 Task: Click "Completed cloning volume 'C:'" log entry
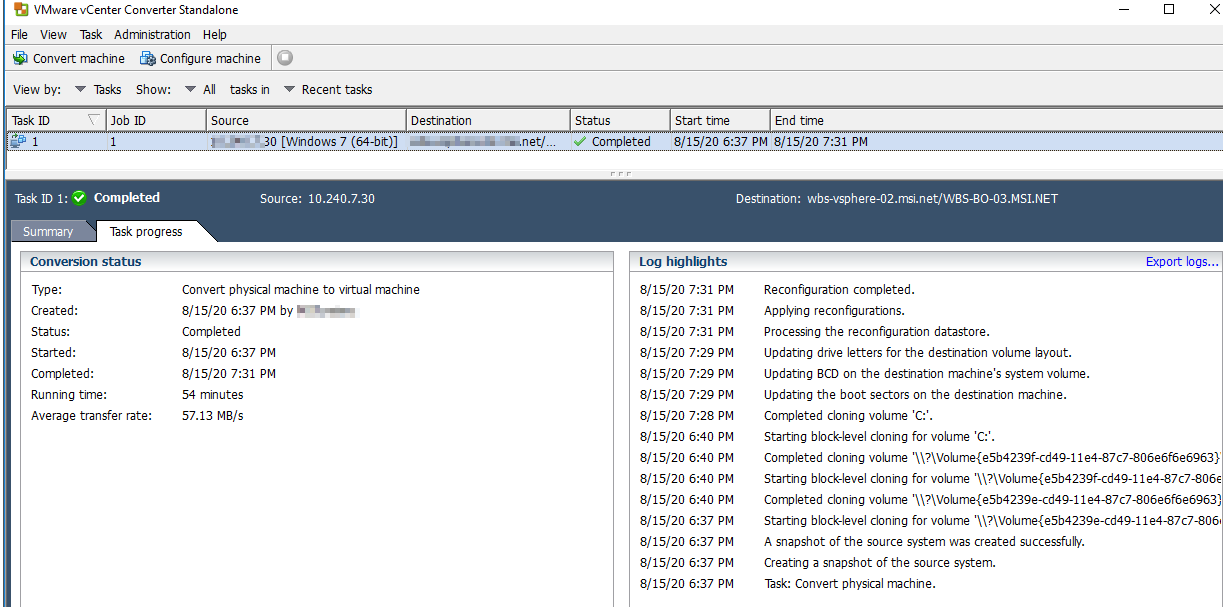(848, 416)
